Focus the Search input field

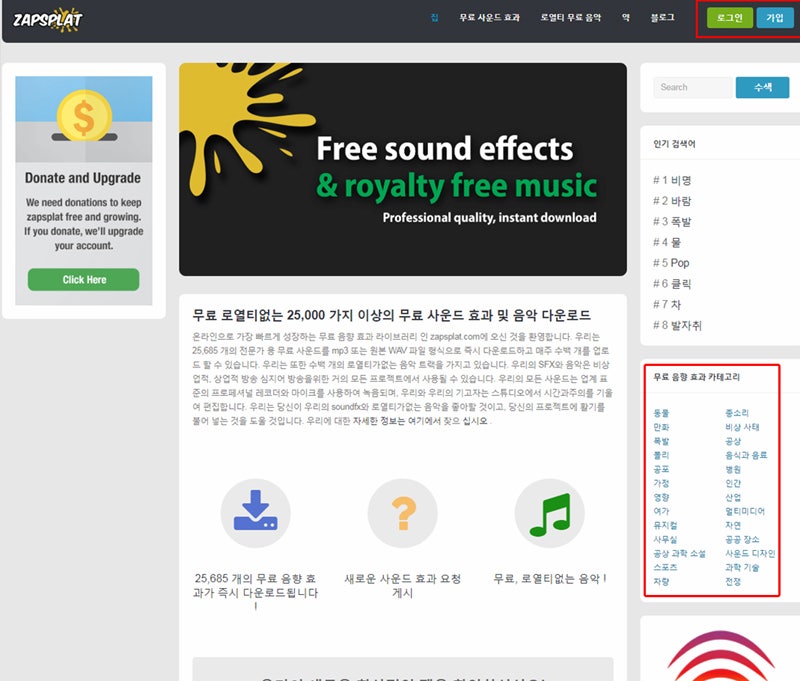point(693,87)
